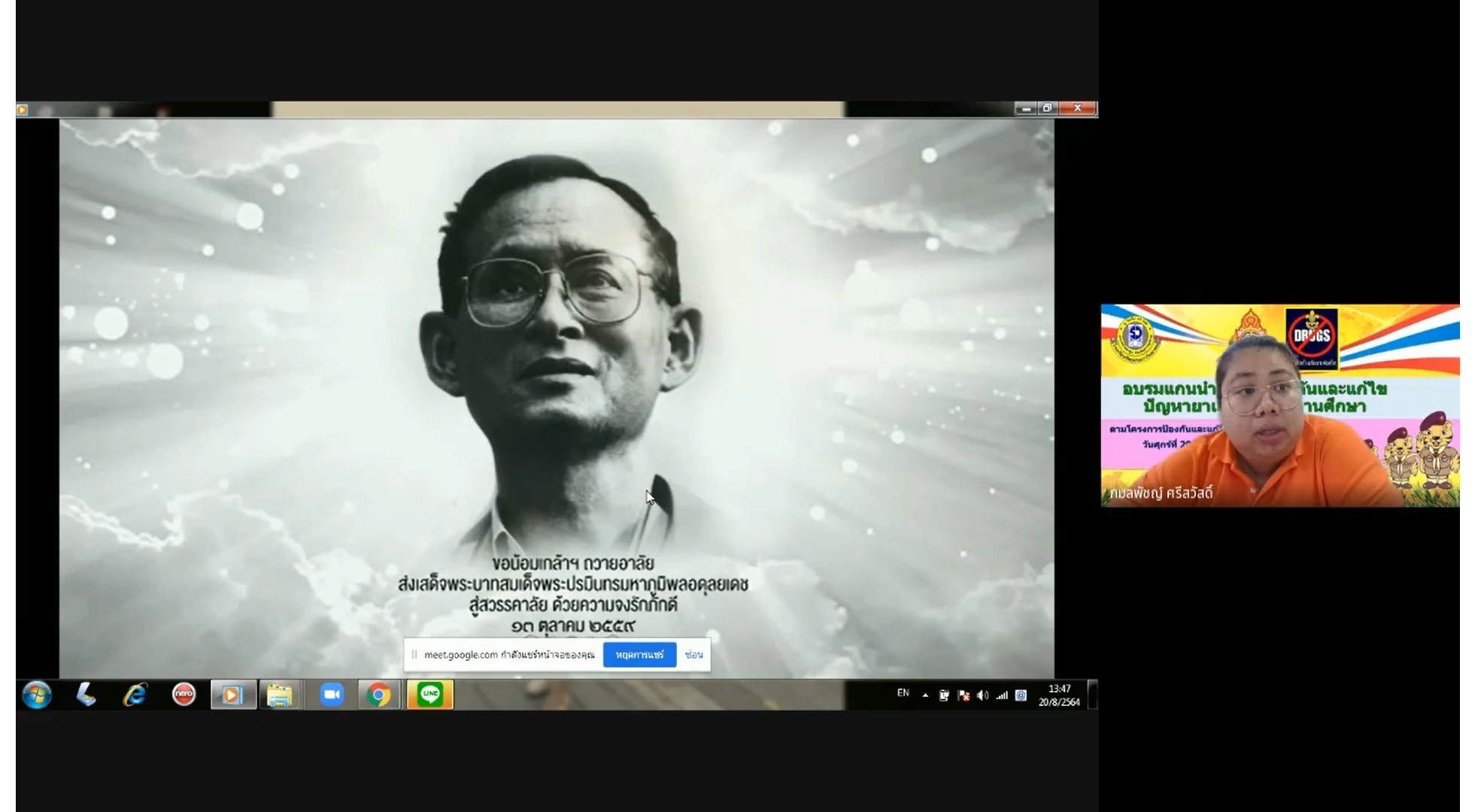Switch to media player taskbar window
This screenshot has height=812, width=1475.
pyautogui.click(x=232, y=695)
